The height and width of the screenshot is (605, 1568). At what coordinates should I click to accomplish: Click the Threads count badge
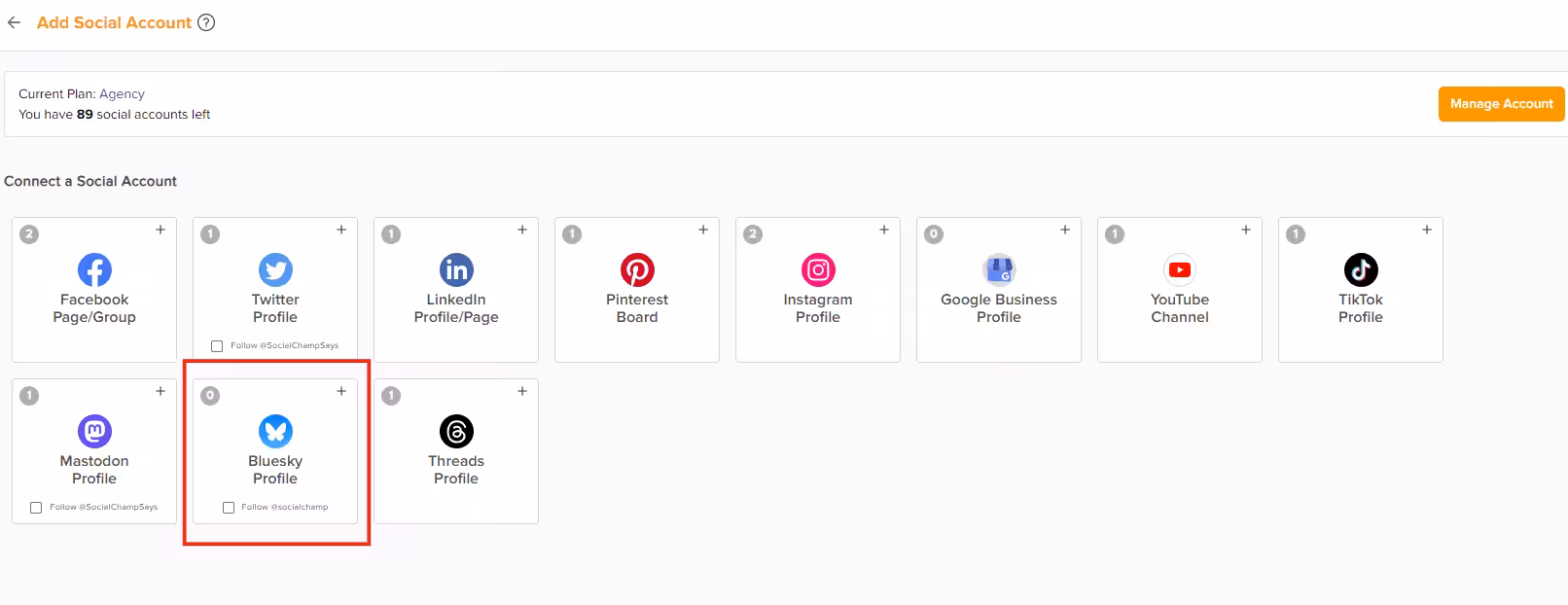[391, 396]
